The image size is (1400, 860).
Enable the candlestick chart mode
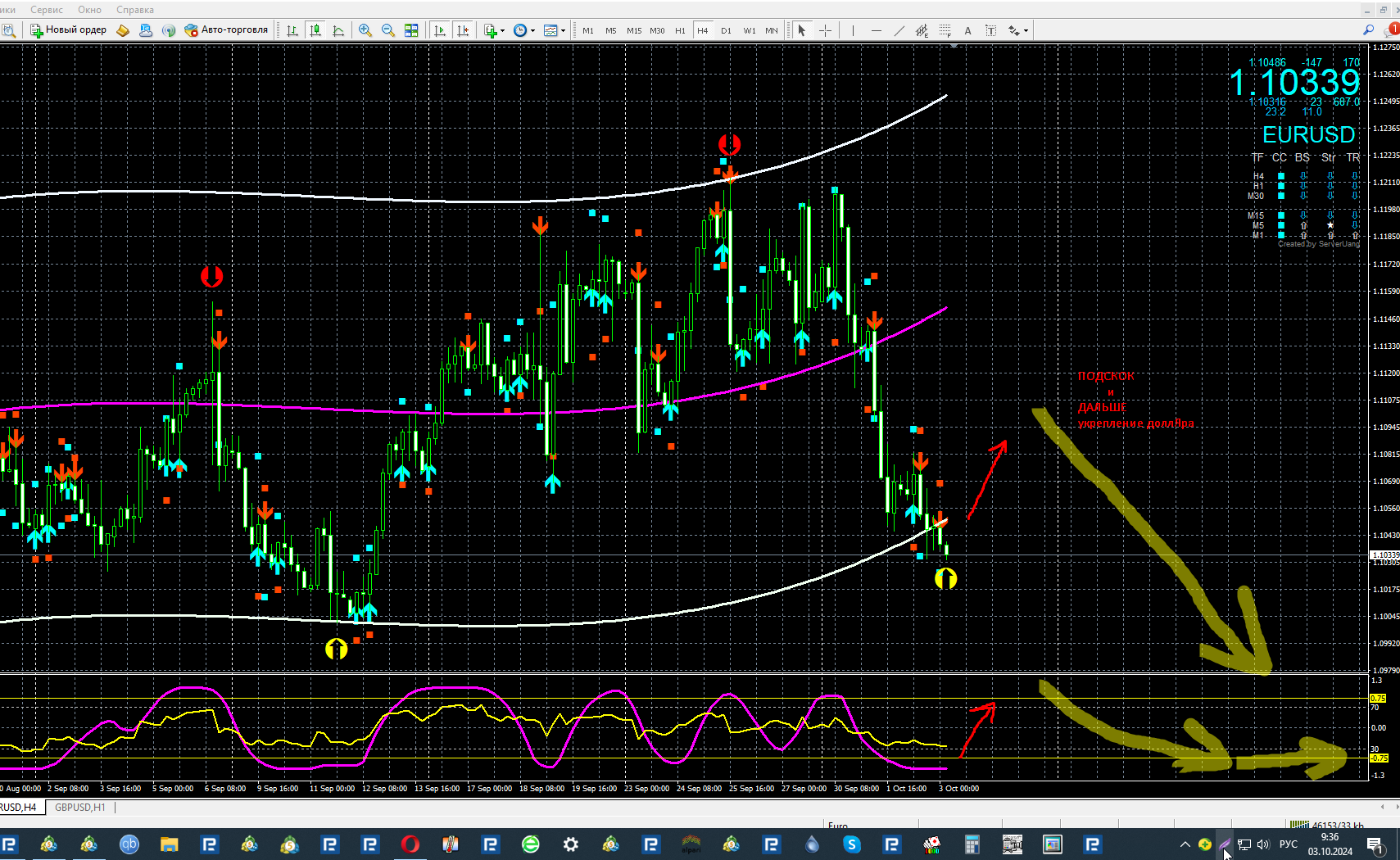[315, 30]
